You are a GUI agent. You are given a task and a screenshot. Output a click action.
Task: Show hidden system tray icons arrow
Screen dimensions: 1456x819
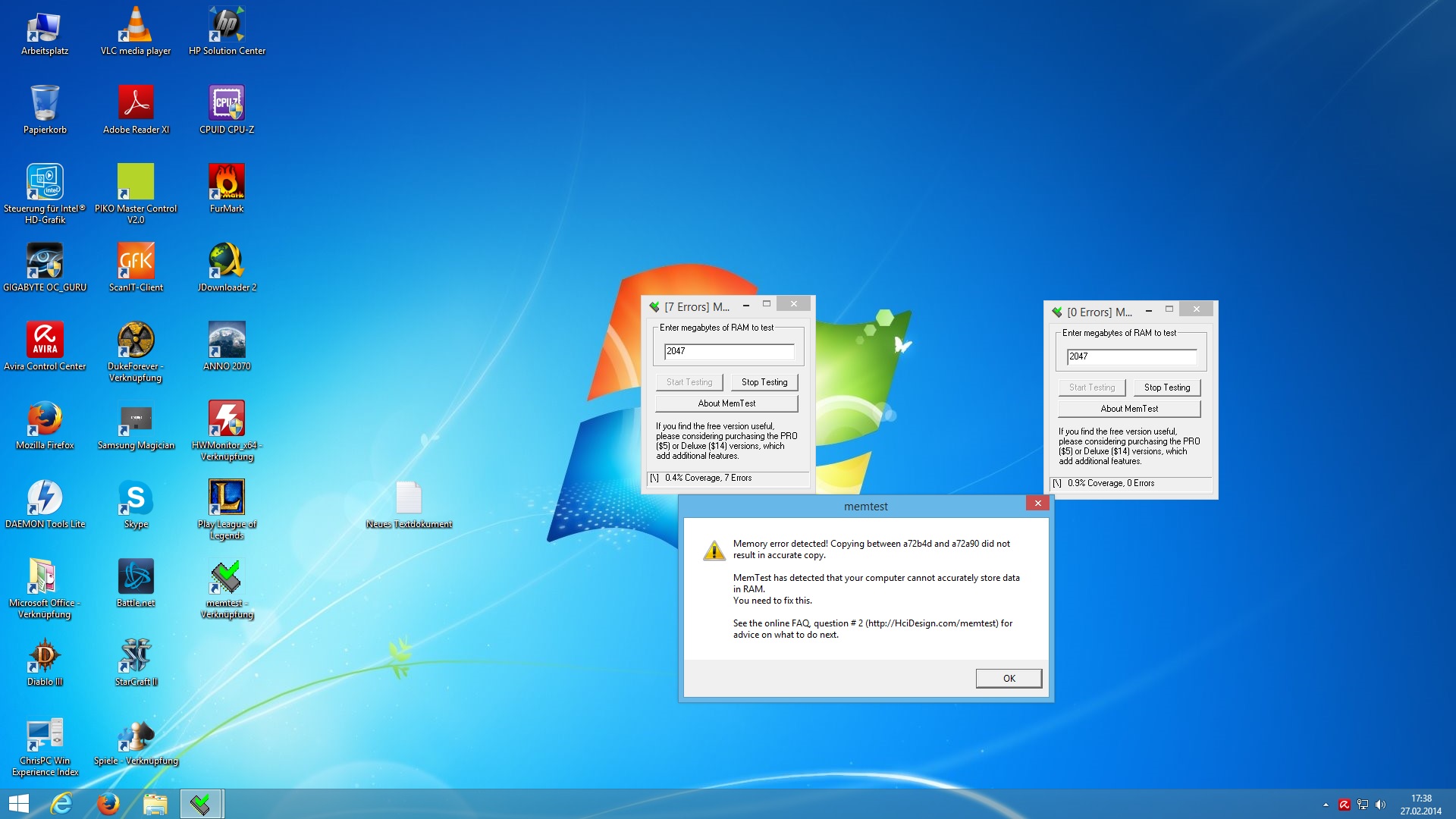click(1325, 805)
